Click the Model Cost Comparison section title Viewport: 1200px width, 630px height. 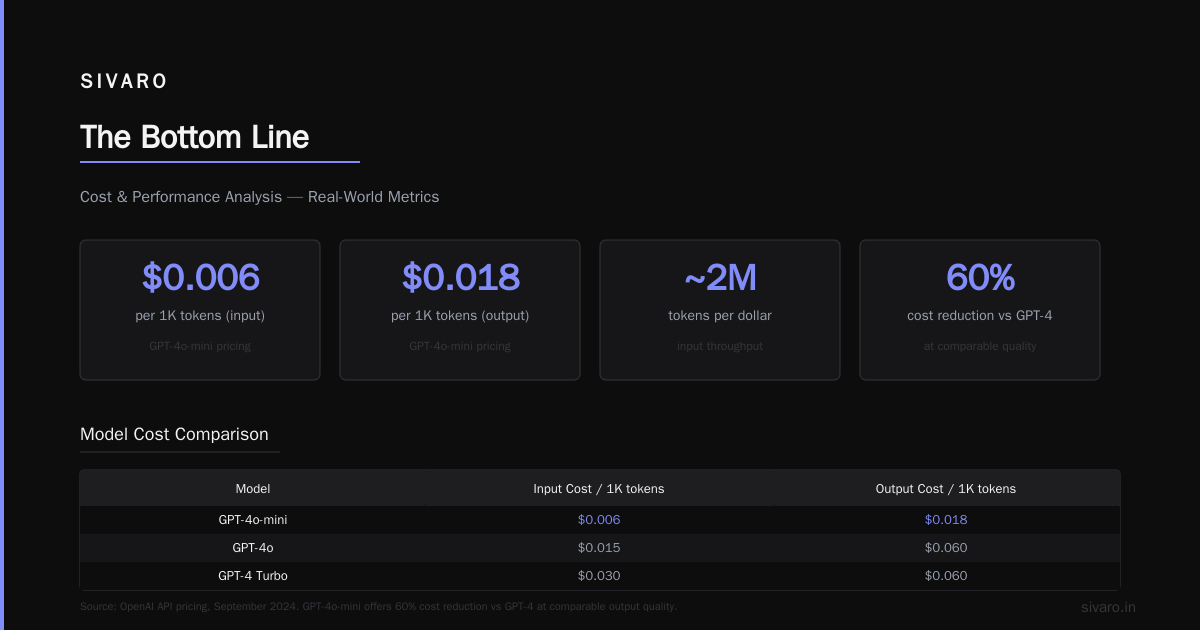point(174,434)
